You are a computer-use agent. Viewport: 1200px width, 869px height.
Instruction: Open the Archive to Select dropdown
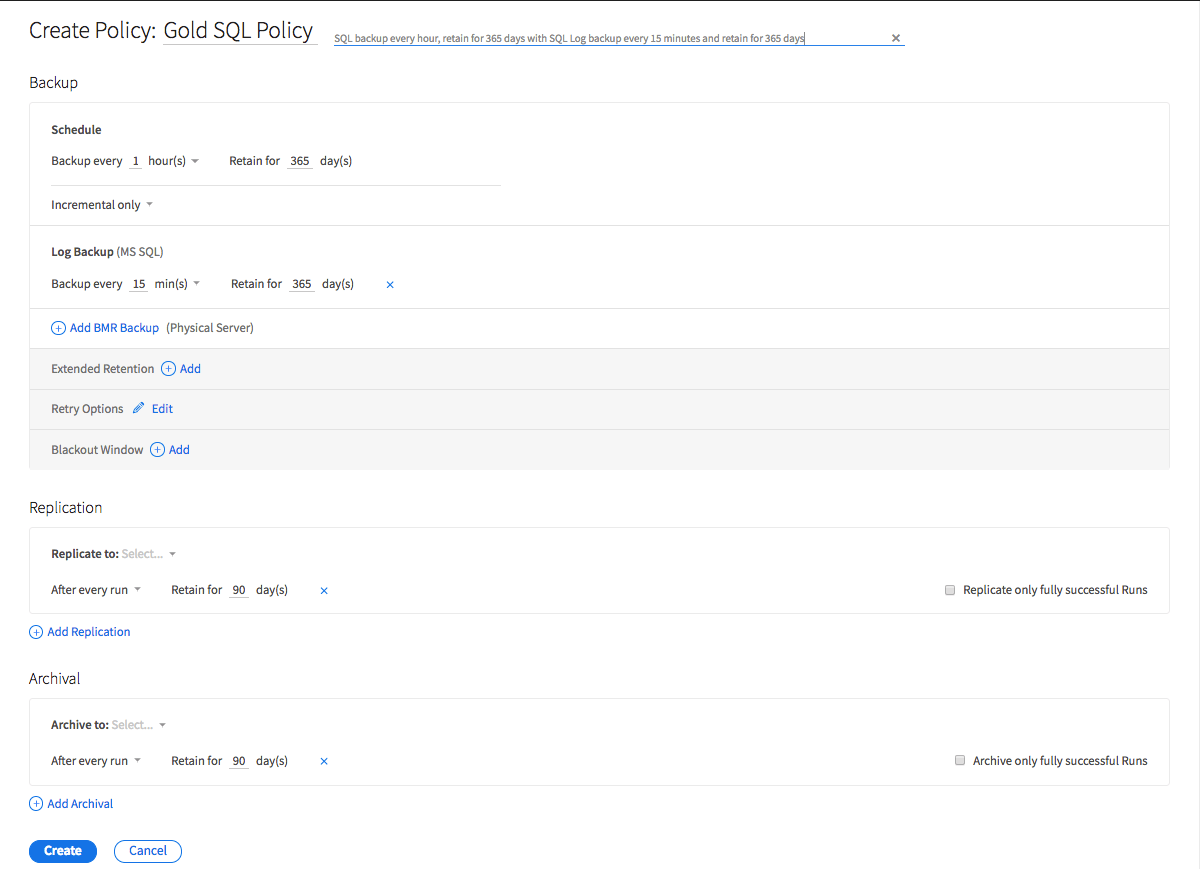[139, 725]
